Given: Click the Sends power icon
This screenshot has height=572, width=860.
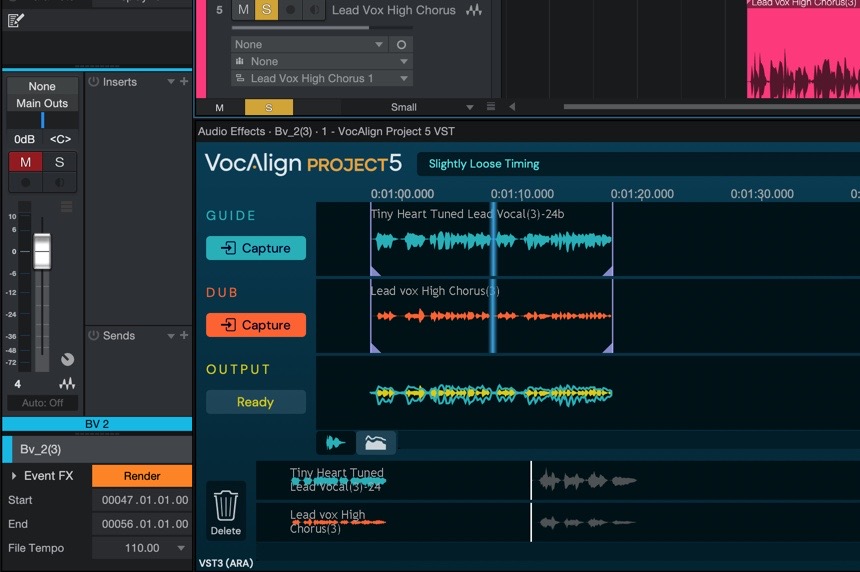Looking at the screenshot, I should [x=93, y=336].
